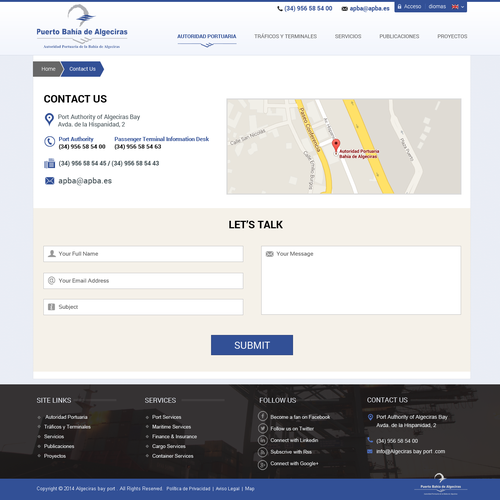500x500 pixels.
Task: Click the blue envelope icon in contact section
Action: [50, 181]
